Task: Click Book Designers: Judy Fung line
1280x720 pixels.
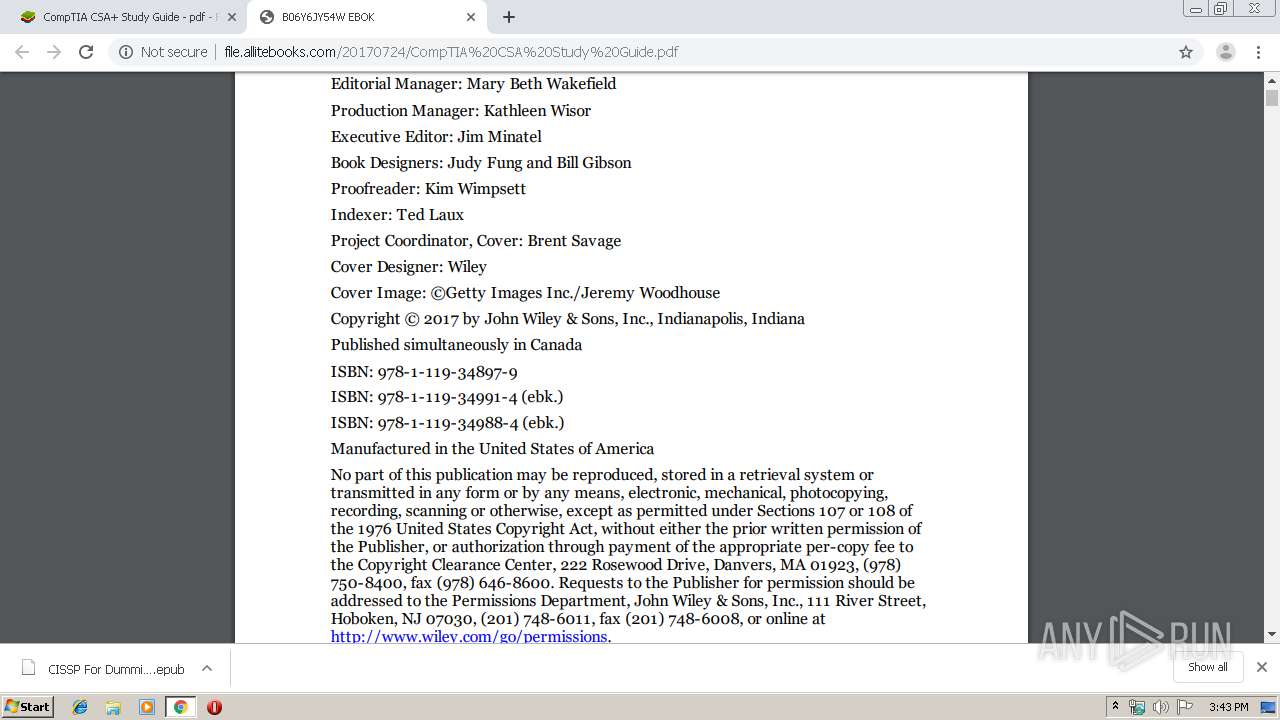Action: [x=481, y=163]
